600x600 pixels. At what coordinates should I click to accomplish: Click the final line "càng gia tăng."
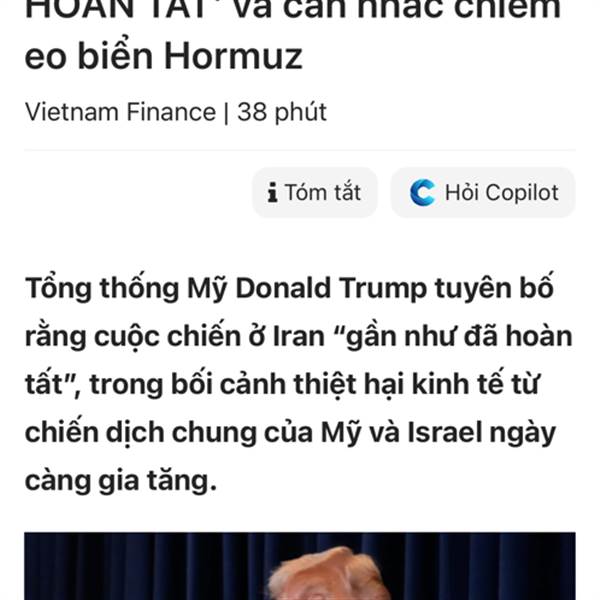(x=121, y=481)
